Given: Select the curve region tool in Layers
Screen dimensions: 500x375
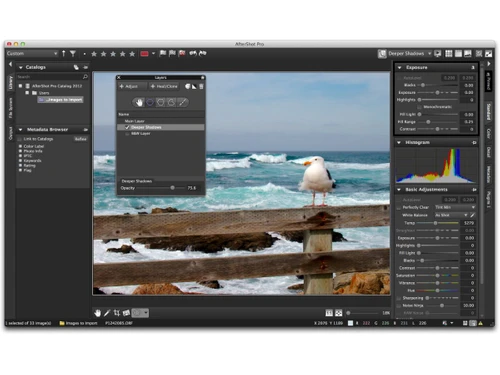Looking at the screenshot, I should pyautogui.click(x=171, y=102).
